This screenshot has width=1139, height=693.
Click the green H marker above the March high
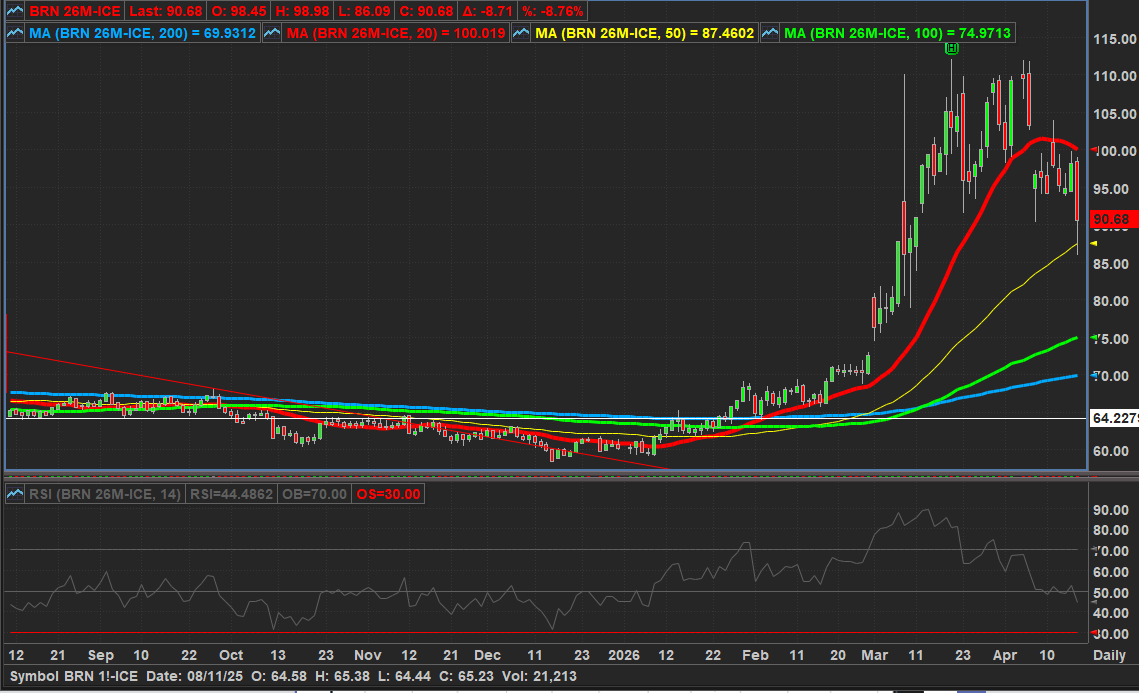click(x=952, y=47)
